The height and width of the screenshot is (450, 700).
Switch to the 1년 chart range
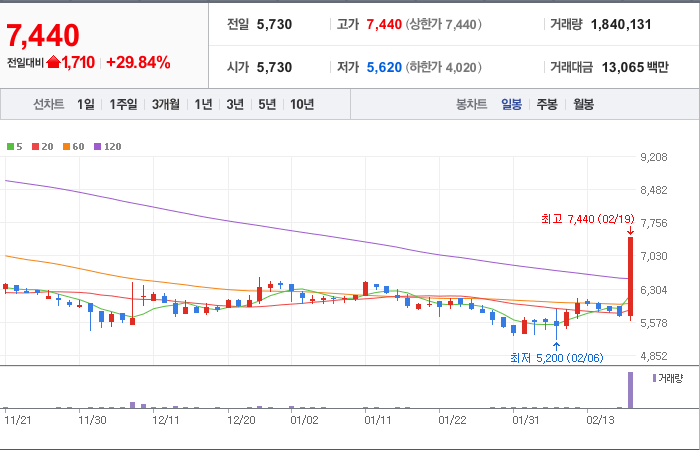point(203,105)
